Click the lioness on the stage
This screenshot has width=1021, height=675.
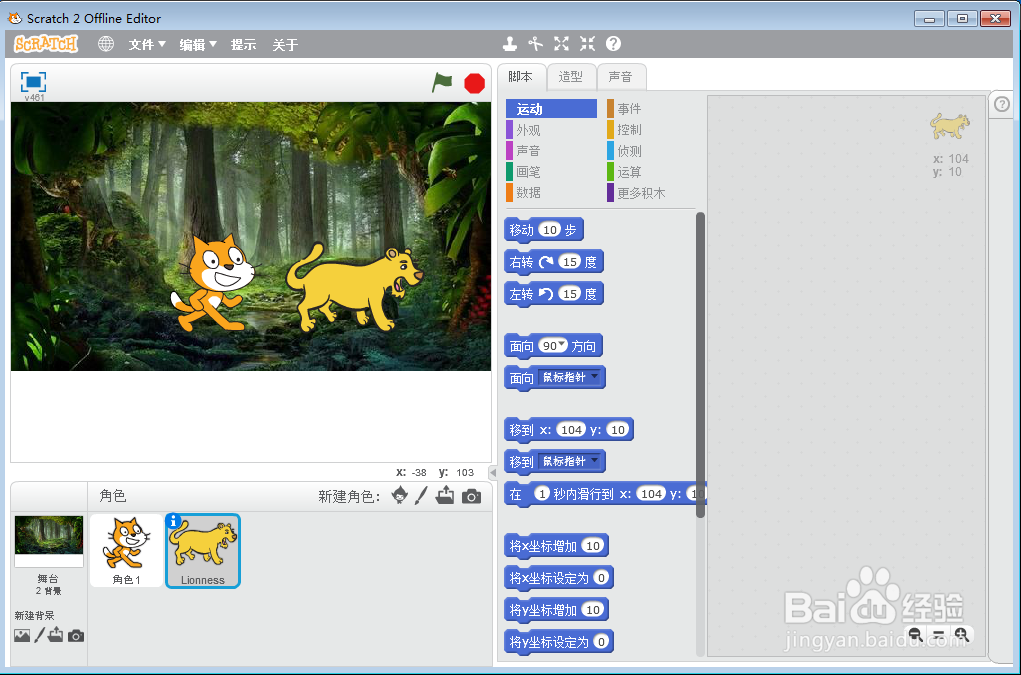click(355, 288)
